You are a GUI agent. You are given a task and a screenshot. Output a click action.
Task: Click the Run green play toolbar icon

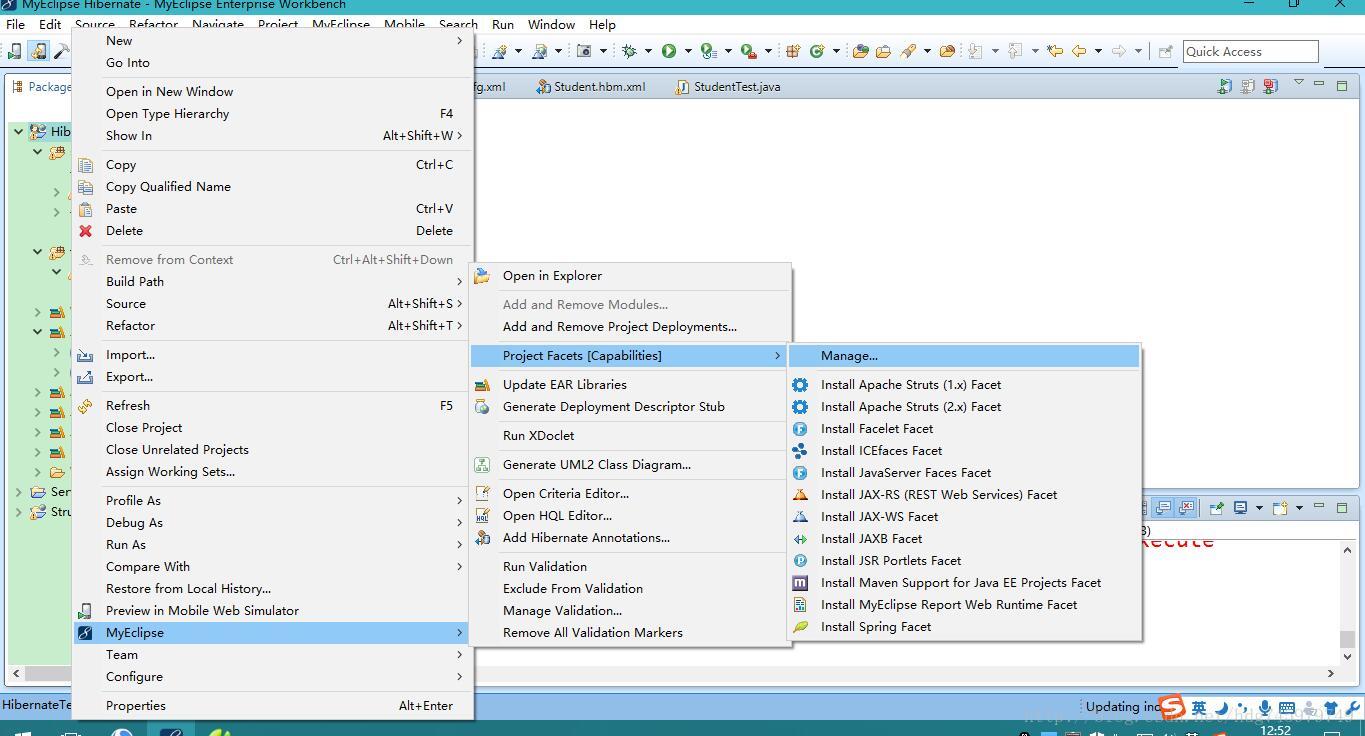(x=669, y=51)
